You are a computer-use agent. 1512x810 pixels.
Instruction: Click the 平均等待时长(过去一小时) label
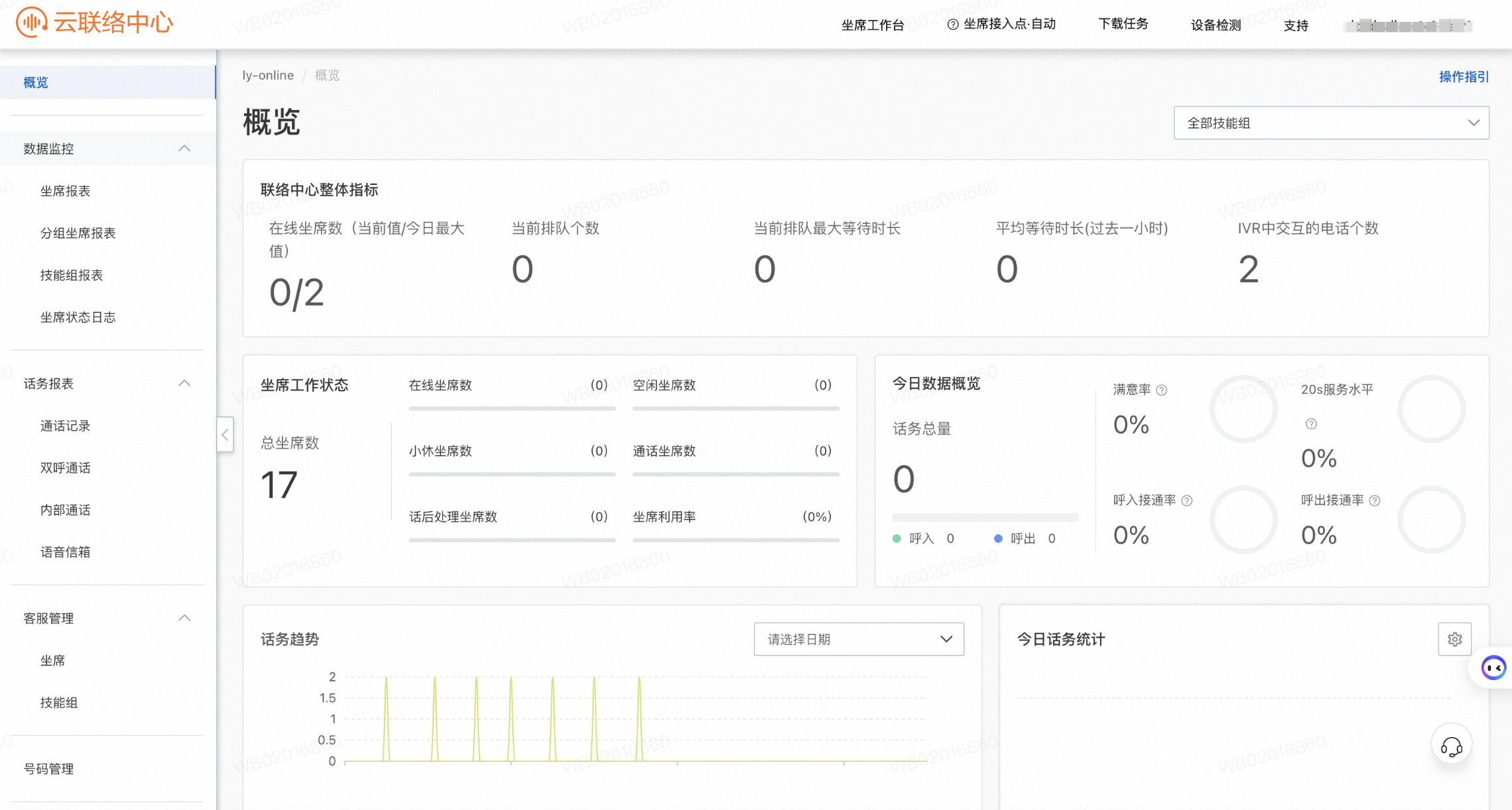coord(1082,229)
